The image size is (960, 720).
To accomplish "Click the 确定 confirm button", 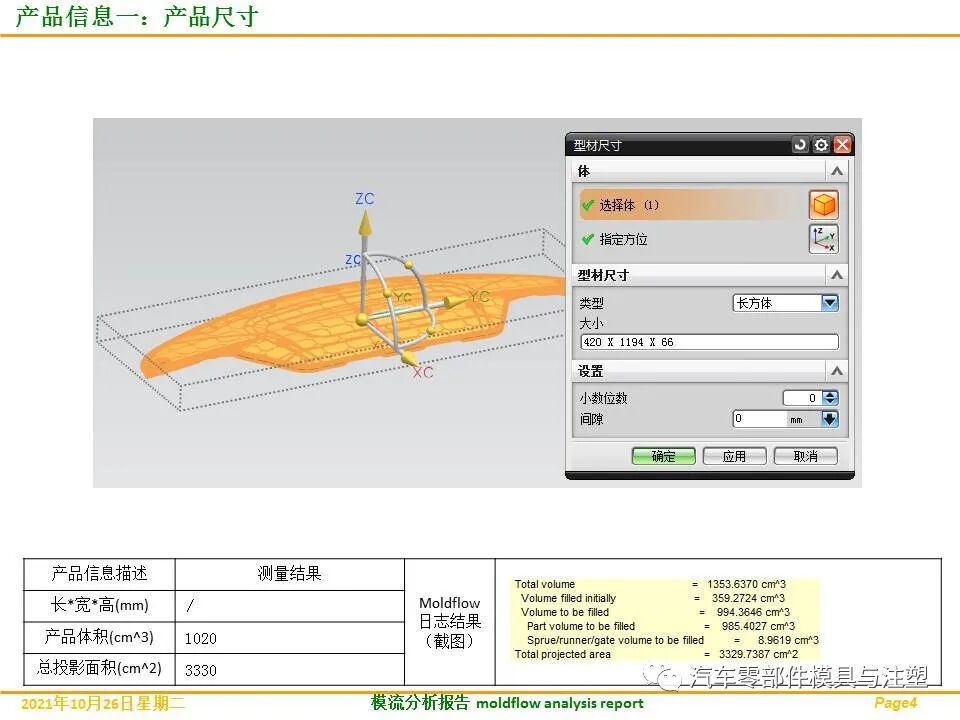I will click(666, 455).
